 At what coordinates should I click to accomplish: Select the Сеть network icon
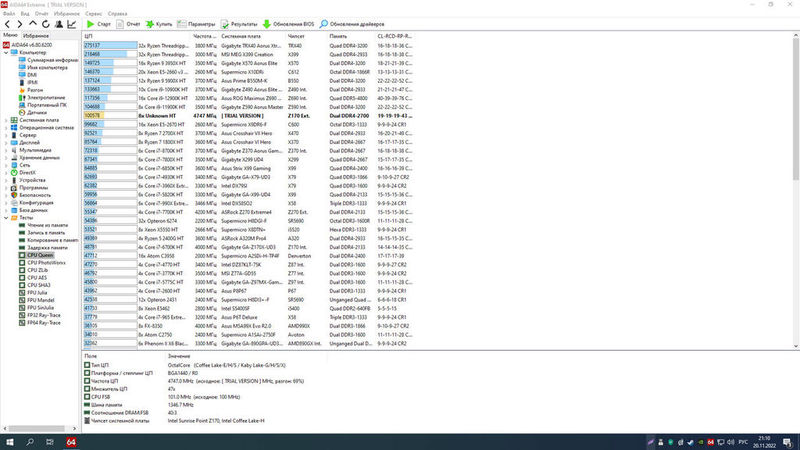pyautogui.click(x=14, y=165)
